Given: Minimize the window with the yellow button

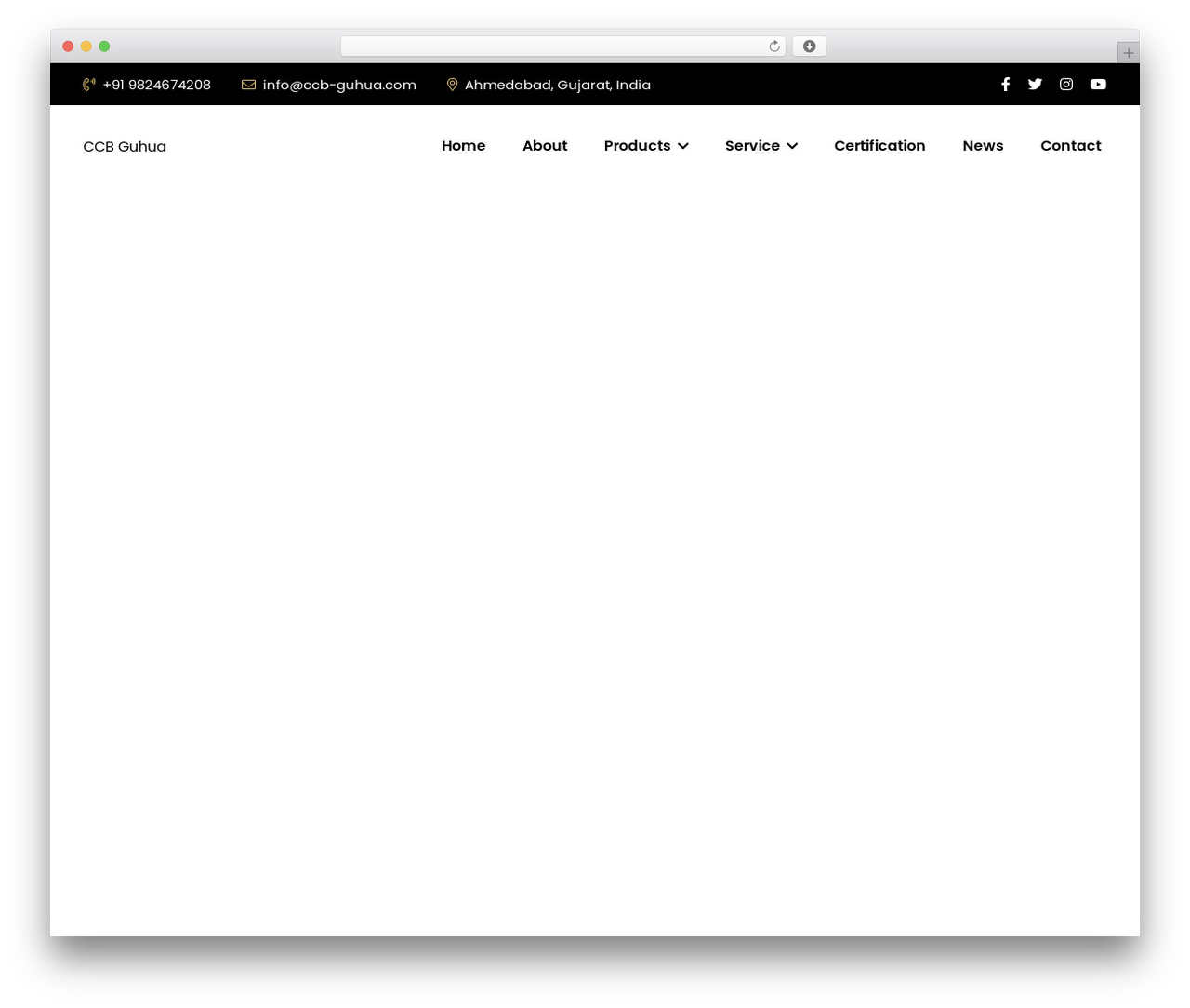Looking at the screenshot, I should click(86, 46).
